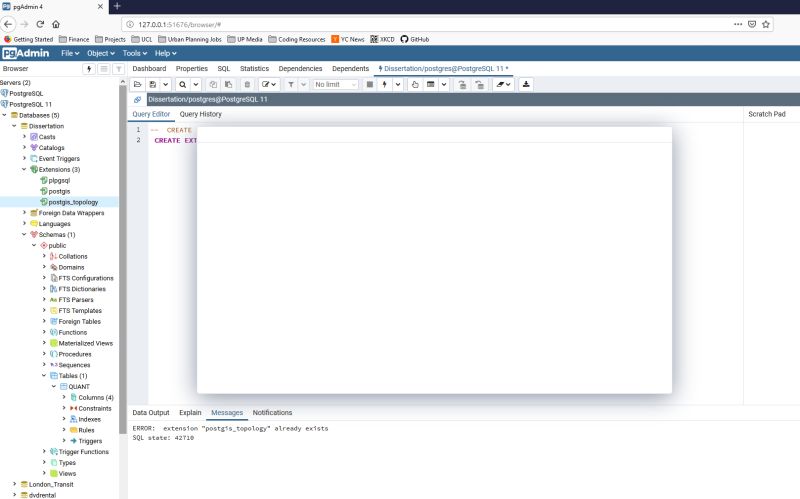Open the Notifications tab
Screen dimensions: 800x499
[x=272, y=412]
